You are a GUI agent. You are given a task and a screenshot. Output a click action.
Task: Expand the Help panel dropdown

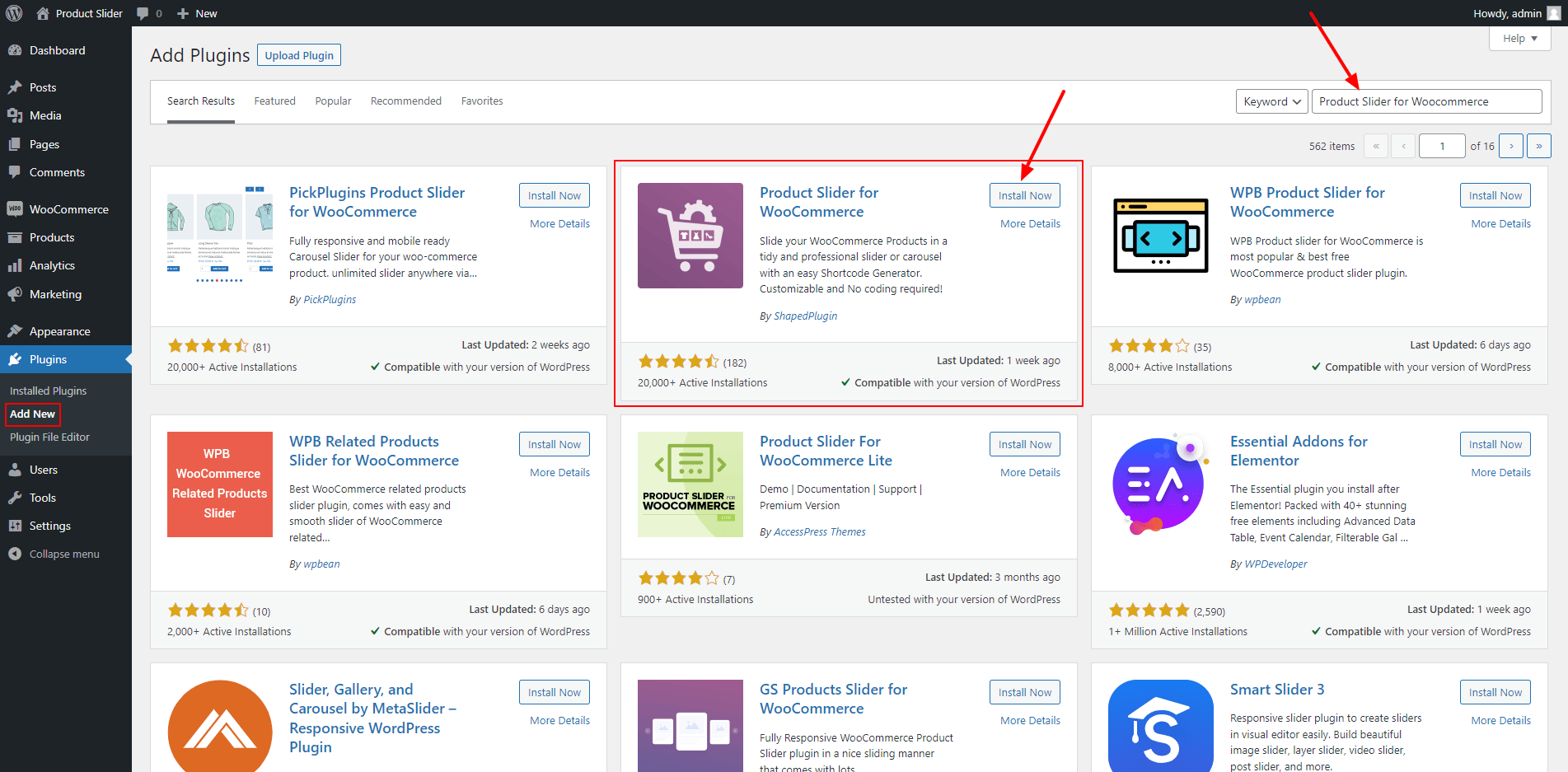point(1519,39)
